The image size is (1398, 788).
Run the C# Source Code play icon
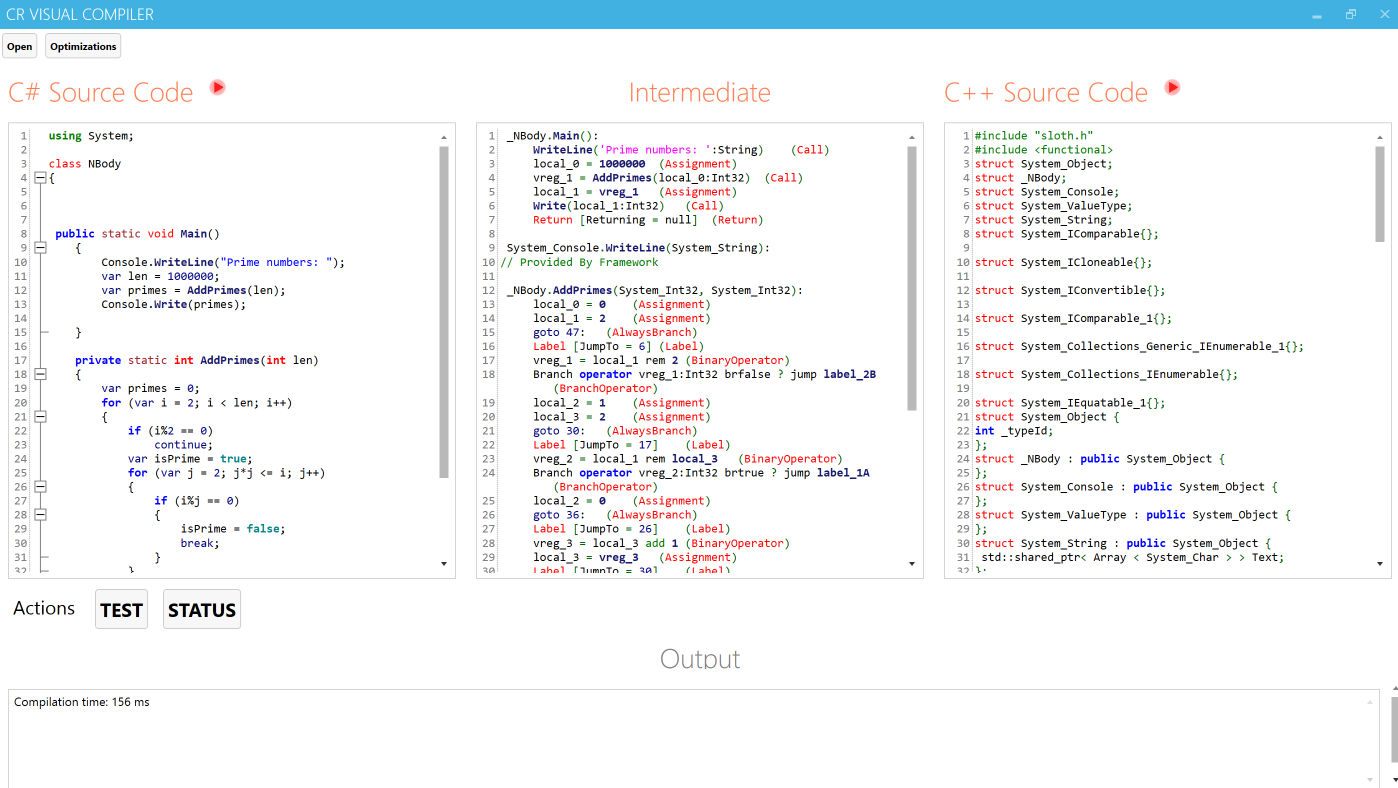point(217,88)
